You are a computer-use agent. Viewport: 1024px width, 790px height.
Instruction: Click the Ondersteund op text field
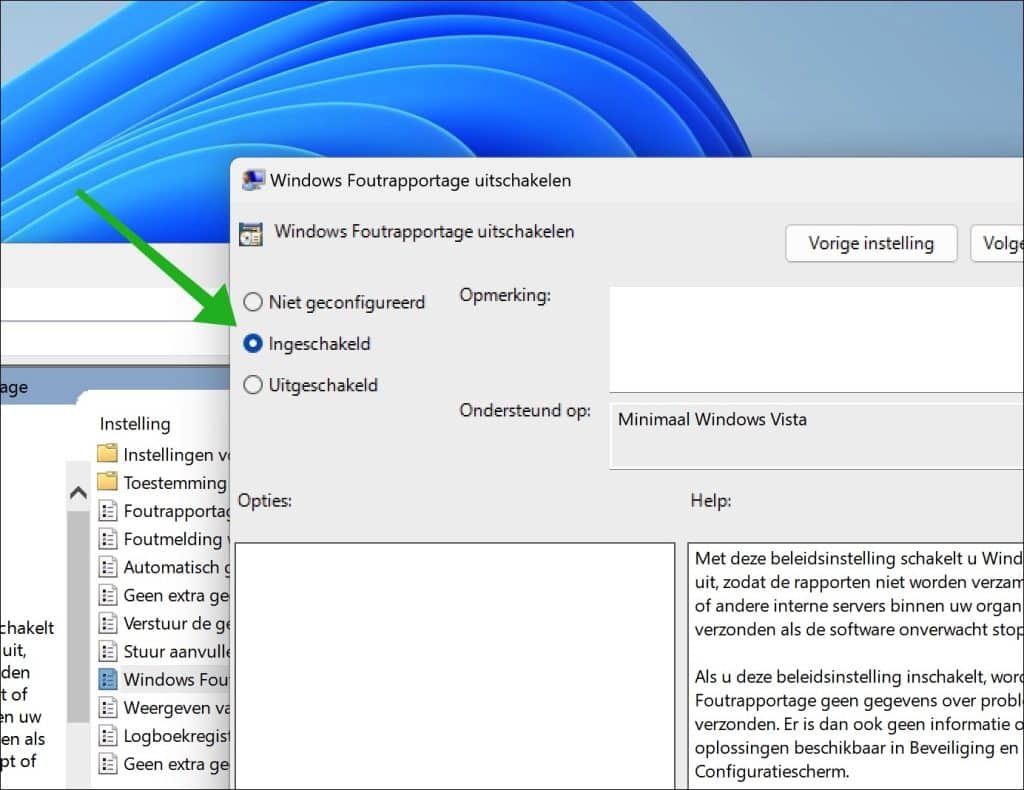tap(816, 435)
